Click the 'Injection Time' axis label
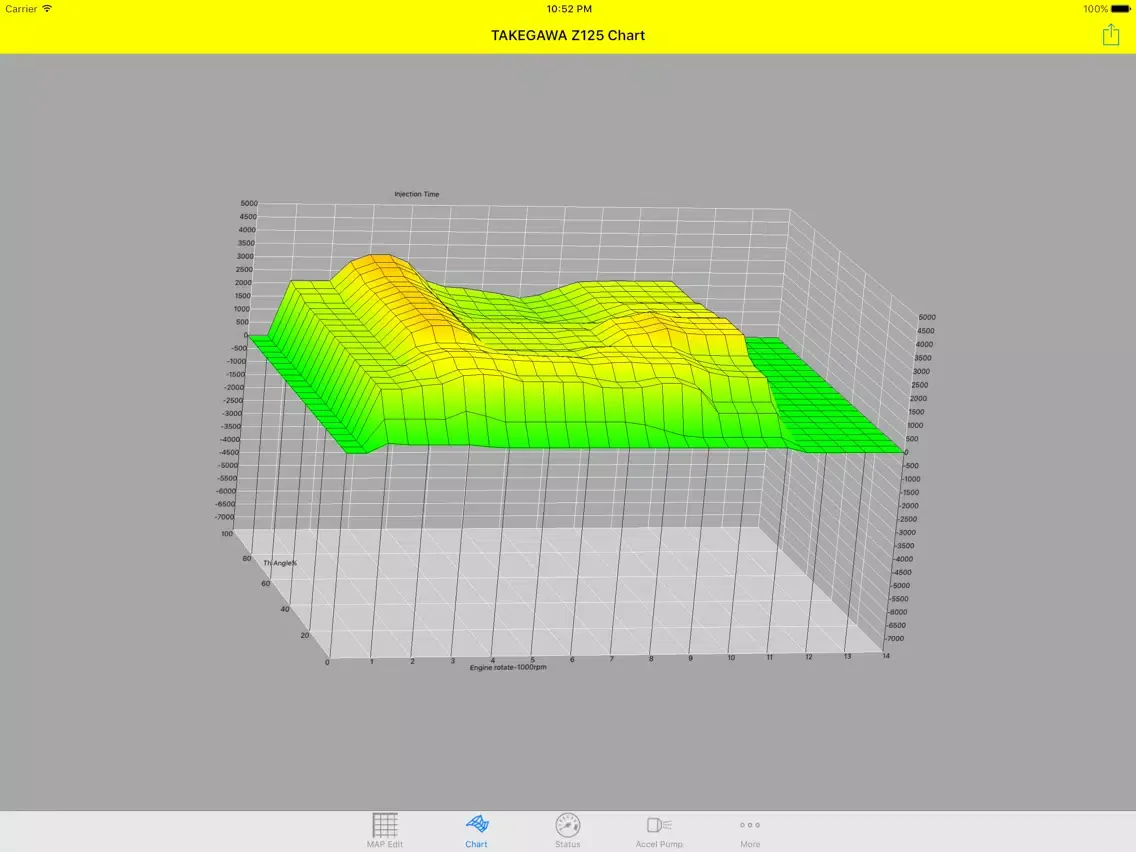1136x852 pixels. (417, 194)
